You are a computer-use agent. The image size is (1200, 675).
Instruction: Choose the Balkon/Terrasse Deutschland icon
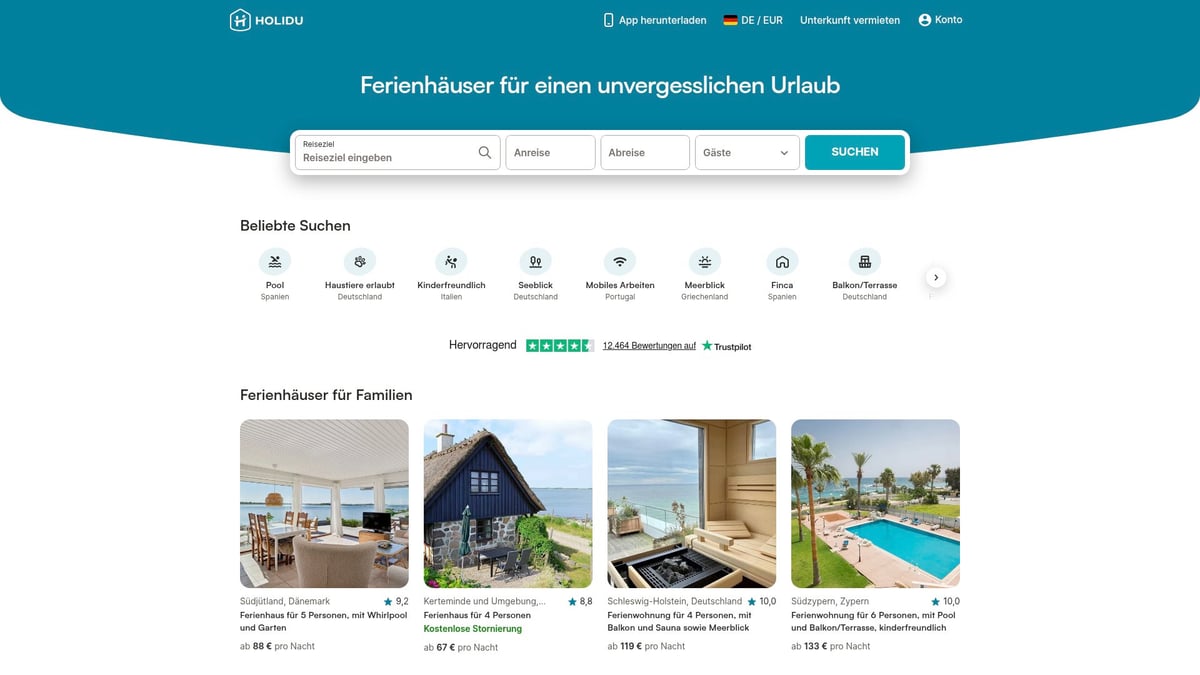click(865, 262)
